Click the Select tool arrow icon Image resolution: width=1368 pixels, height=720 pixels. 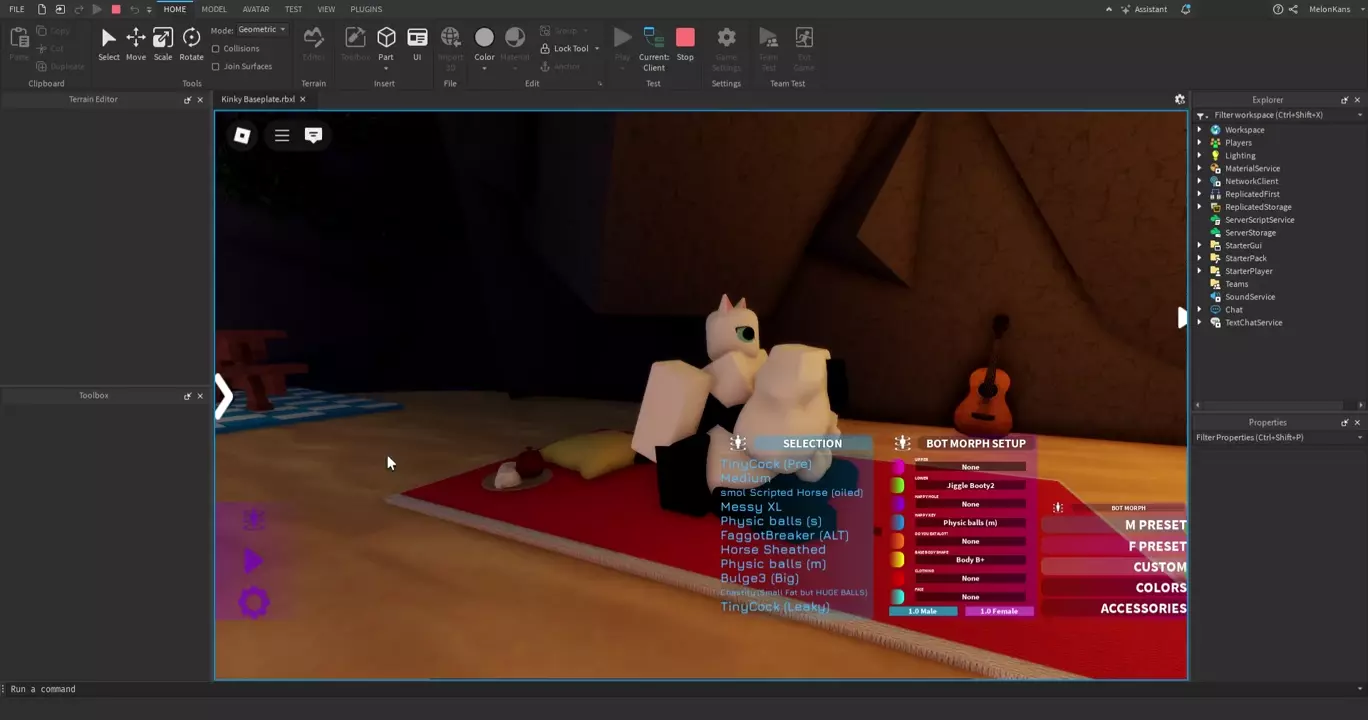pyautogui.click(x=109, y=40)
